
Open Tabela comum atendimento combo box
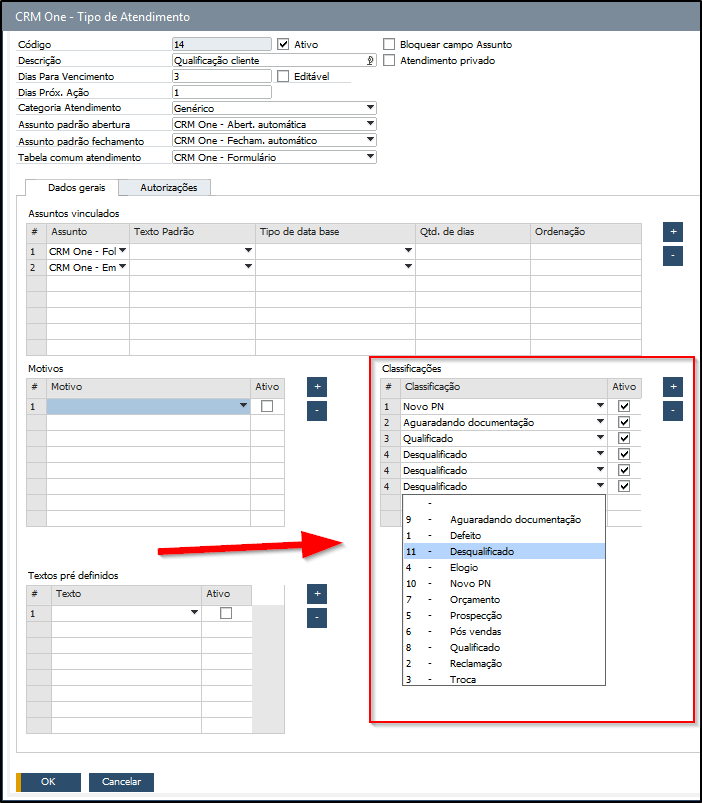coord(370,157)
